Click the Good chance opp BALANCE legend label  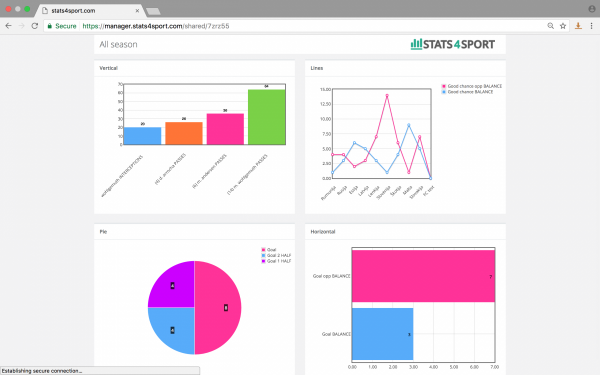click(x=474, y=86)
